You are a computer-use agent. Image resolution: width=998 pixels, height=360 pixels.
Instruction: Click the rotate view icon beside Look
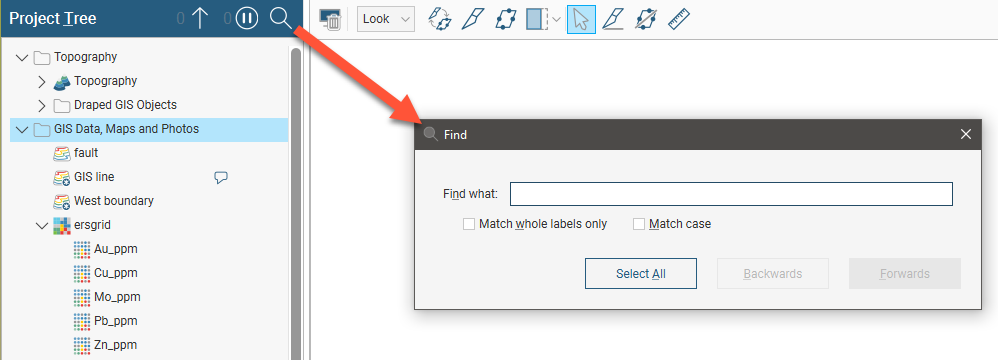coord(439,19)
